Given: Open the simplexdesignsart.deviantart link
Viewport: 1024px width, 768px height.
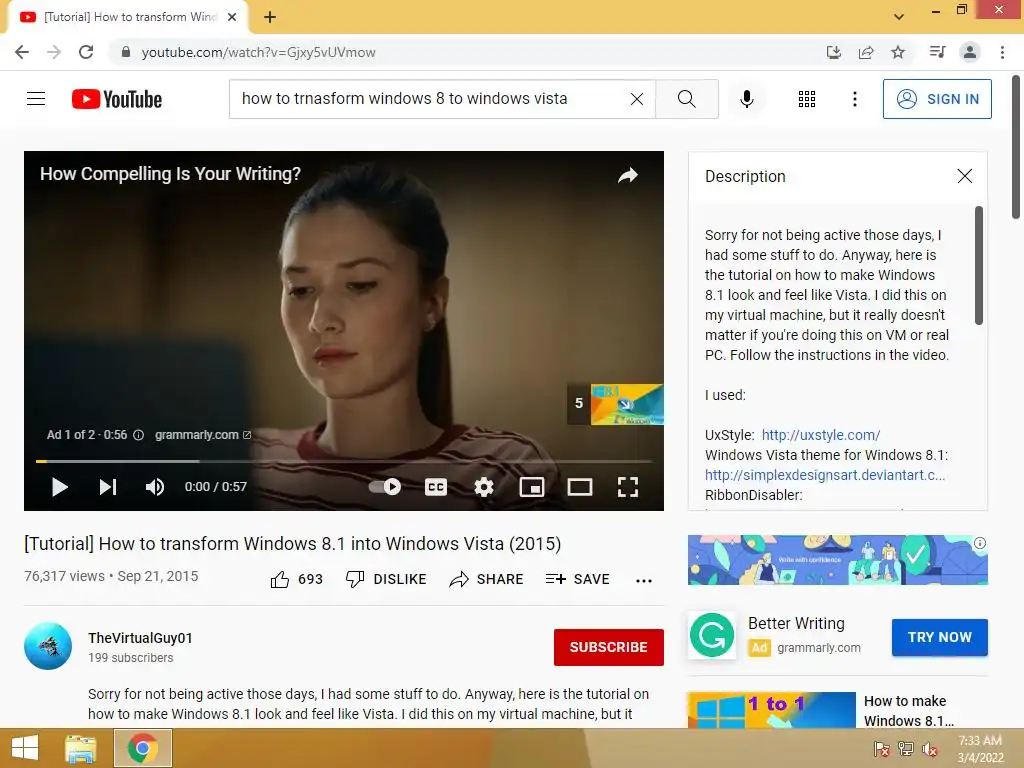Looking at the screenshot, I should [824, 475].
